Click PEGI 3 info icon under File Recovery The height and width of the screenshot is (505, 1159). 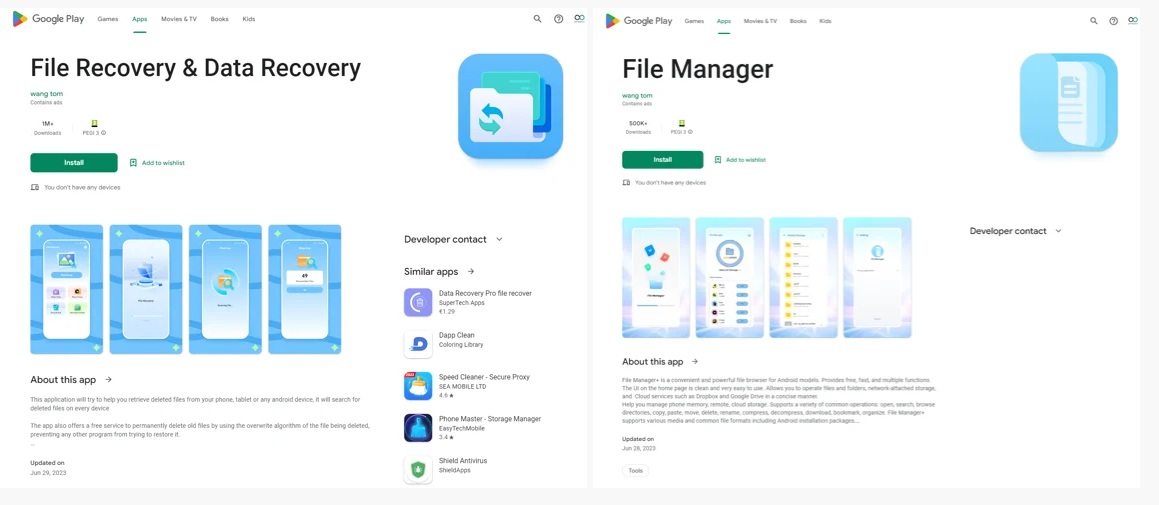(x=103, y=133)
